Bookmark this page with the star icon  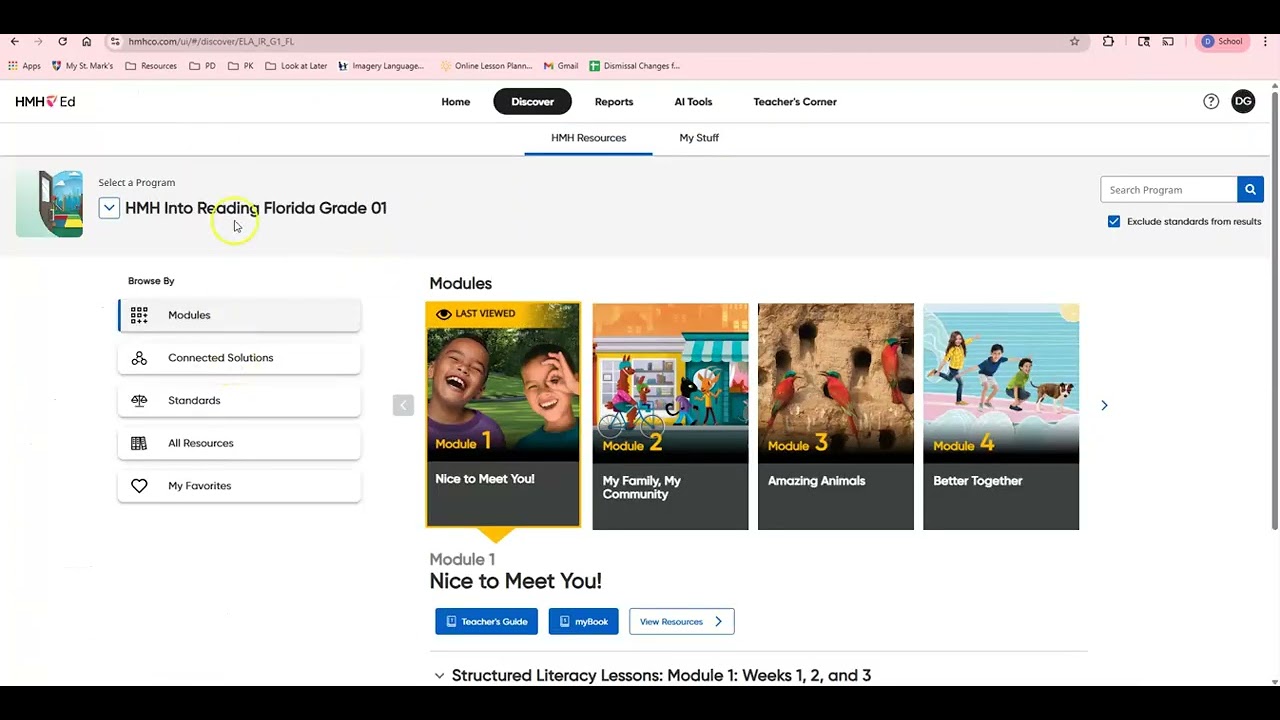coord(1075,41)
